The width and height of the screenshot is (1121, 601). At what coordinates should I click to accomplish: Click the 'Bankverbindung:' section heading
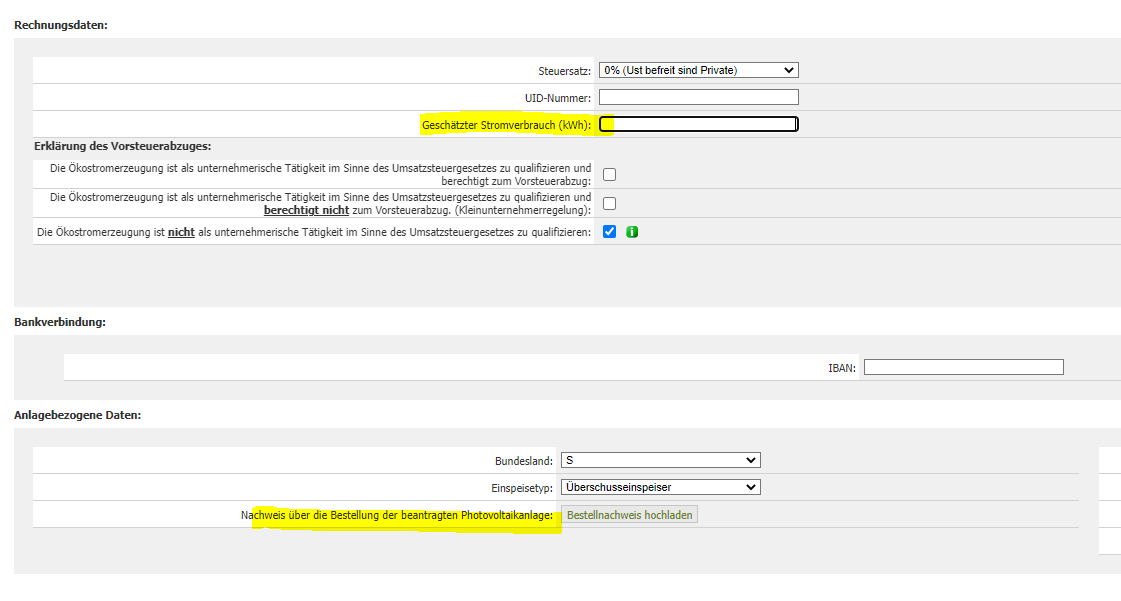(60, 322)
